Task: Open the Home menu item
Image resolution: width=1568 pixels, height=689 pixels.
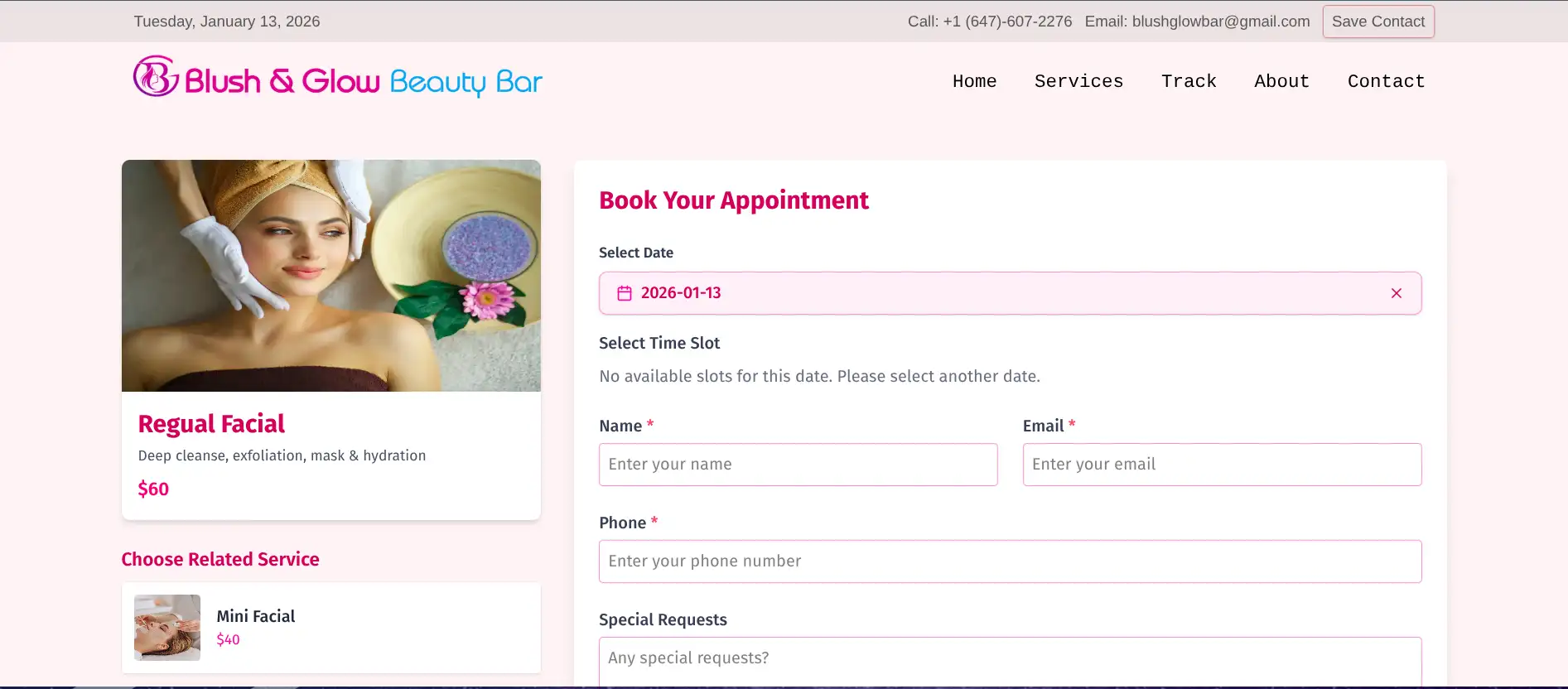Action: click(974, 81)
